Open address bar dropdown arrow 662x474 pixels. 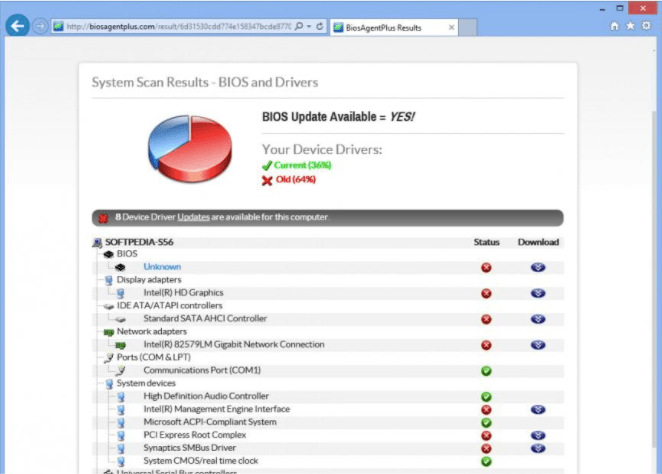pyautogui.click(x=309, y=26)
